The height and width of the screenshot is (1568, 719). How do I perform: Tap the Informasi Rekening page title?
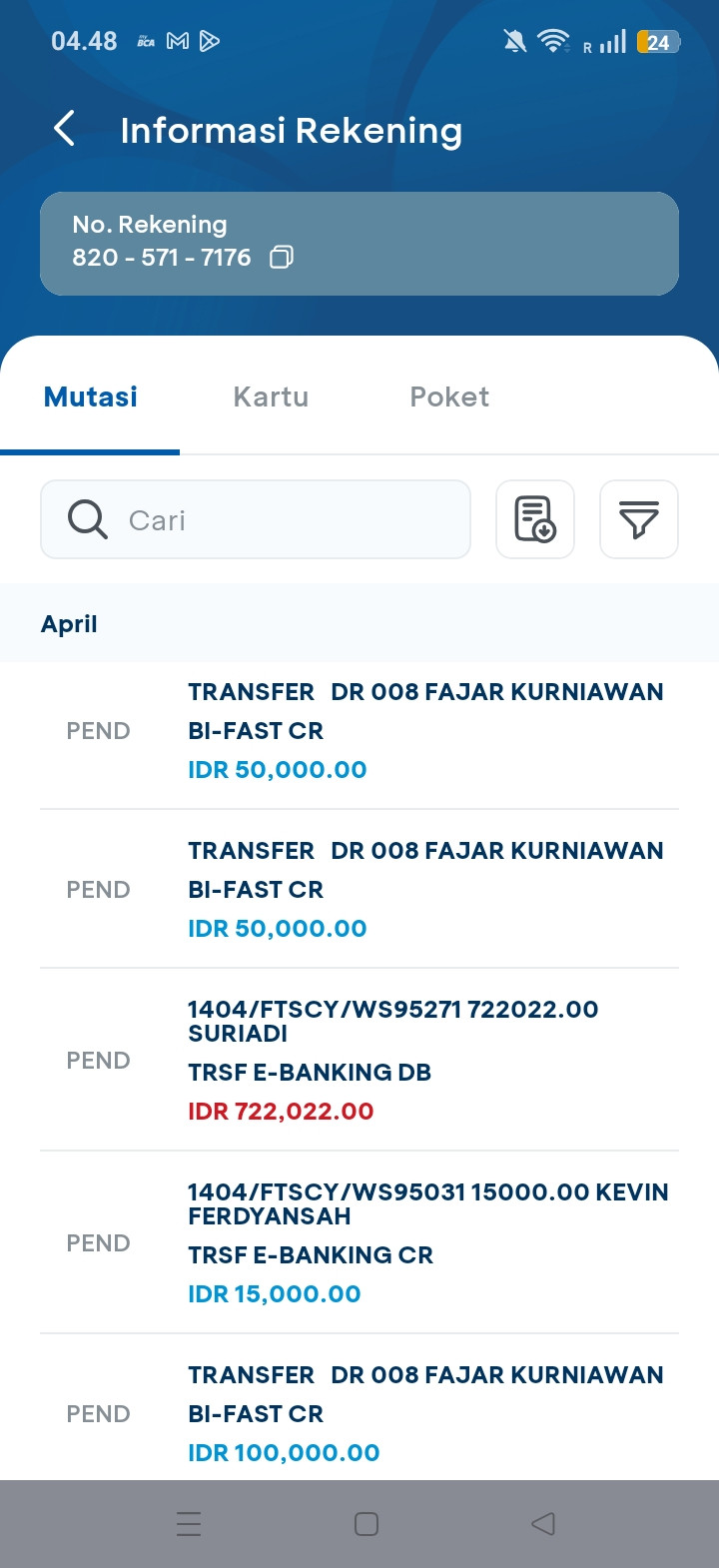coord(291,131)
